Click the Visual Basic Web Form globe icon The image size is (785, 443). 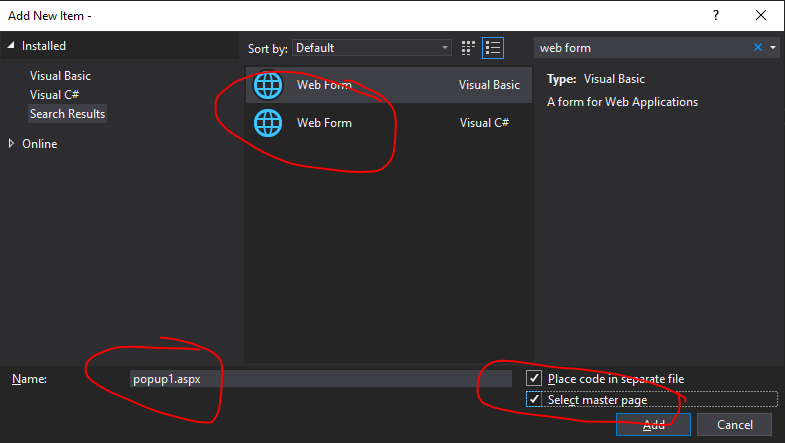pos(268,85)
